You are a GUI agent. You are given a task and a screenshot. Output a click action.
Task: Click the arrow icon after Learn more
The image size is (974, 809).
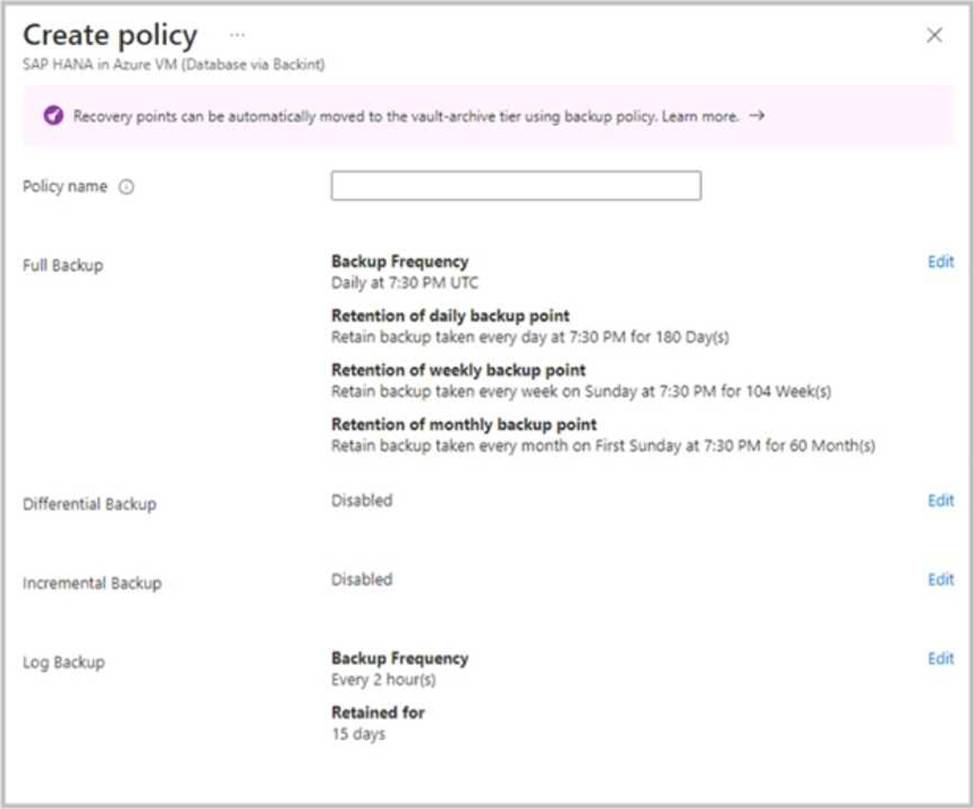756,116
